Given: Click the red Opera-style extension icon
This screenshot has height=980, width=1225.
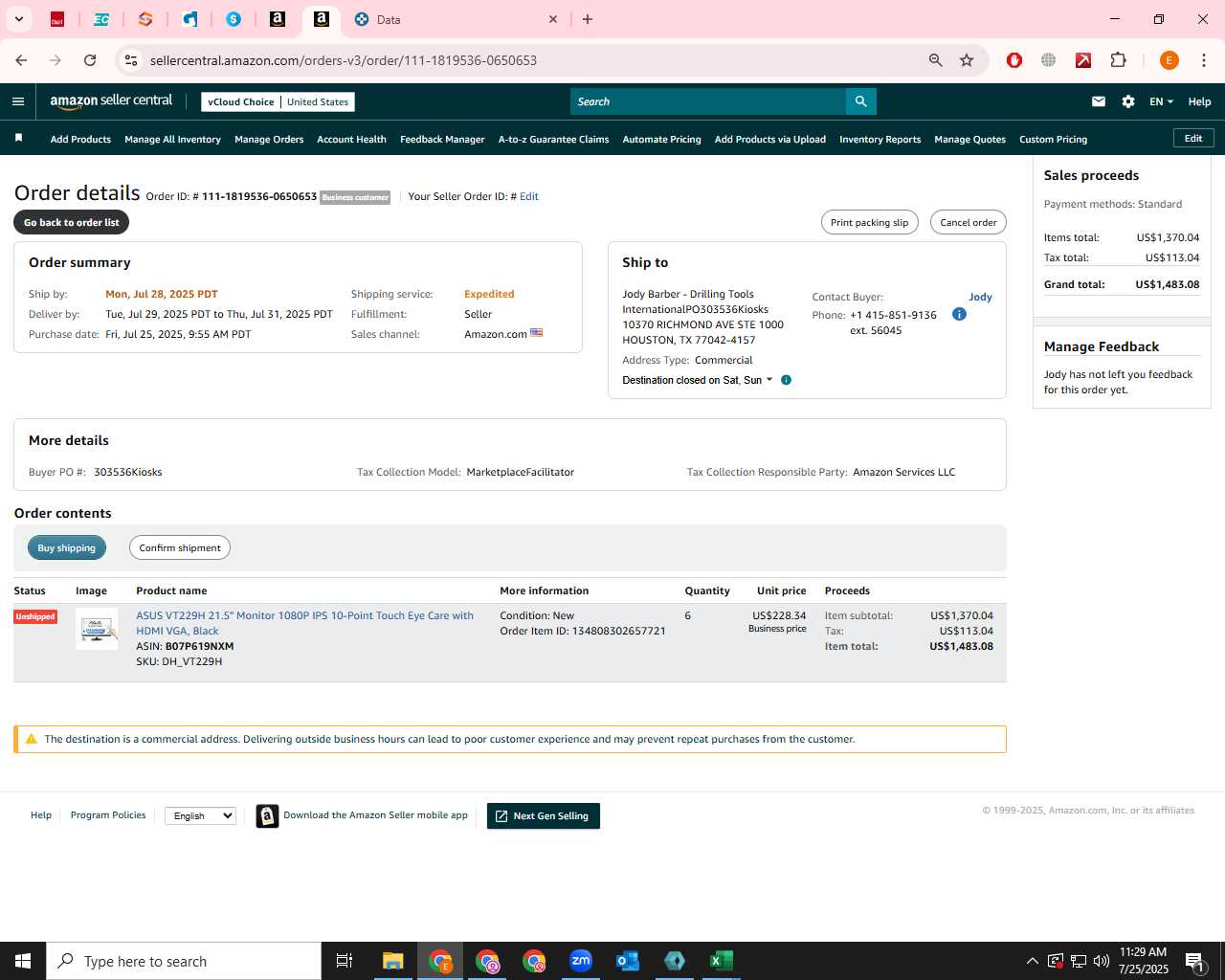Looking at the screenshot, I should pyautogui.click(x=1014, y=60).
